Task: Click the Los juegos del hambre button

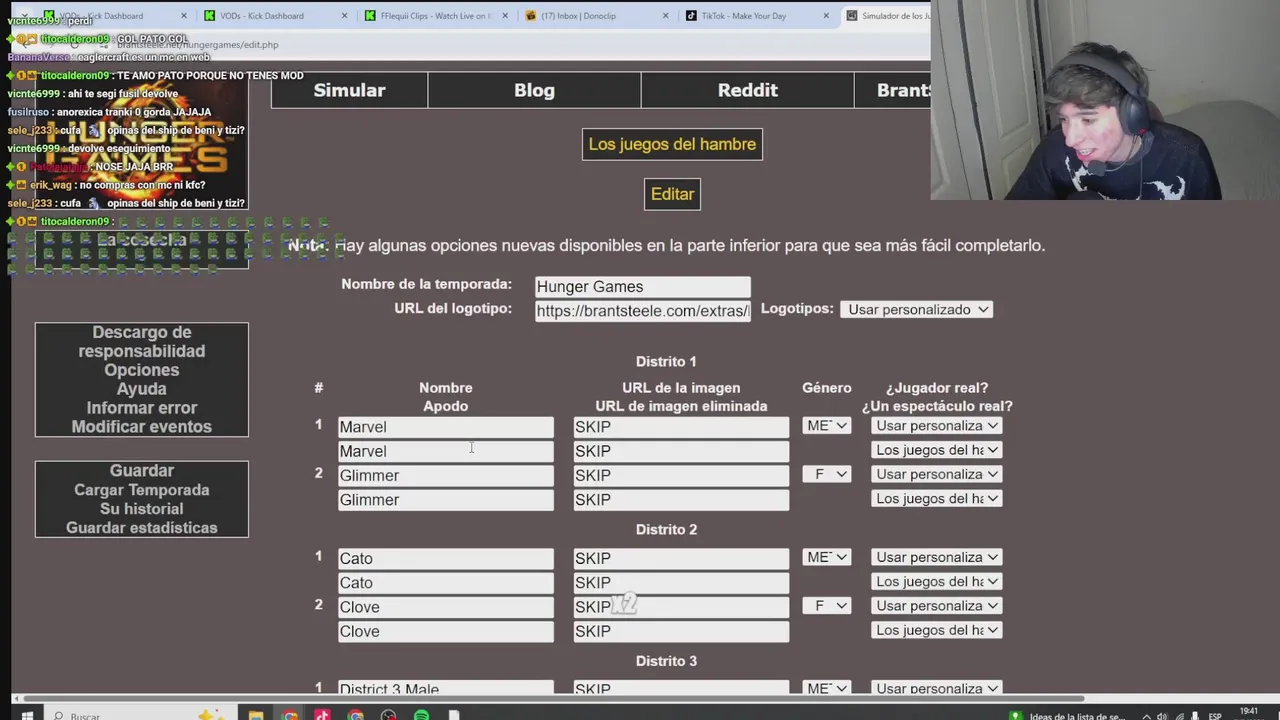Action: (672, 144)
